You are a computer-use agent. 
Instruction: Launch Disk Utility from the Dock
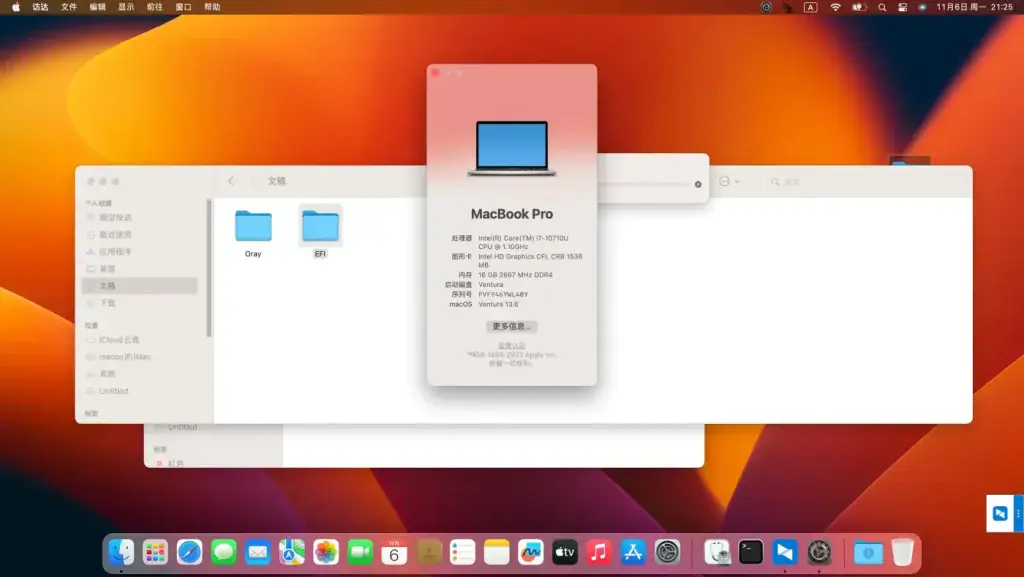717,553
